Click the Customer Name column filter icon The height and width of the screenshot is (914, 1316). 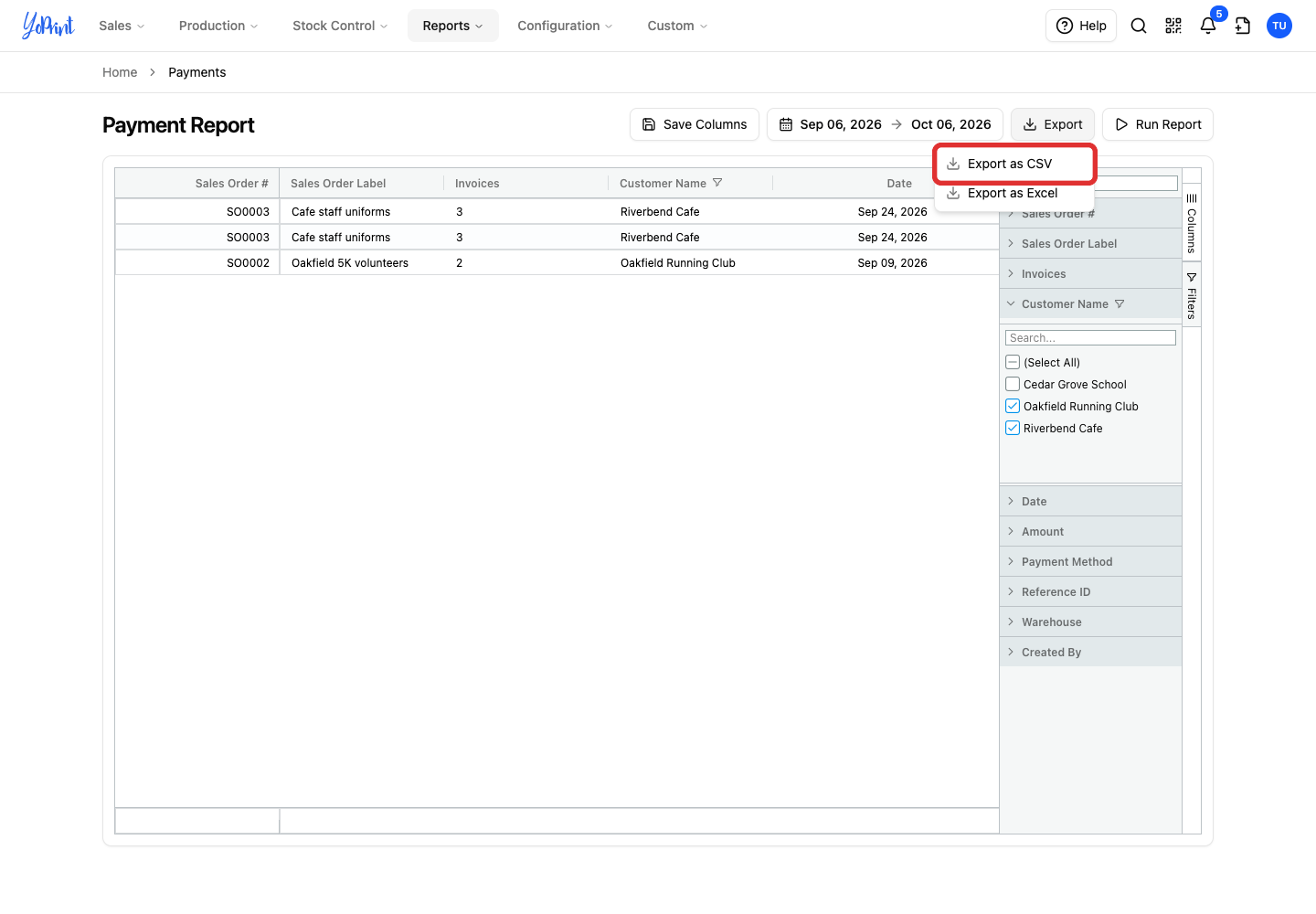(x=717, y=183)
